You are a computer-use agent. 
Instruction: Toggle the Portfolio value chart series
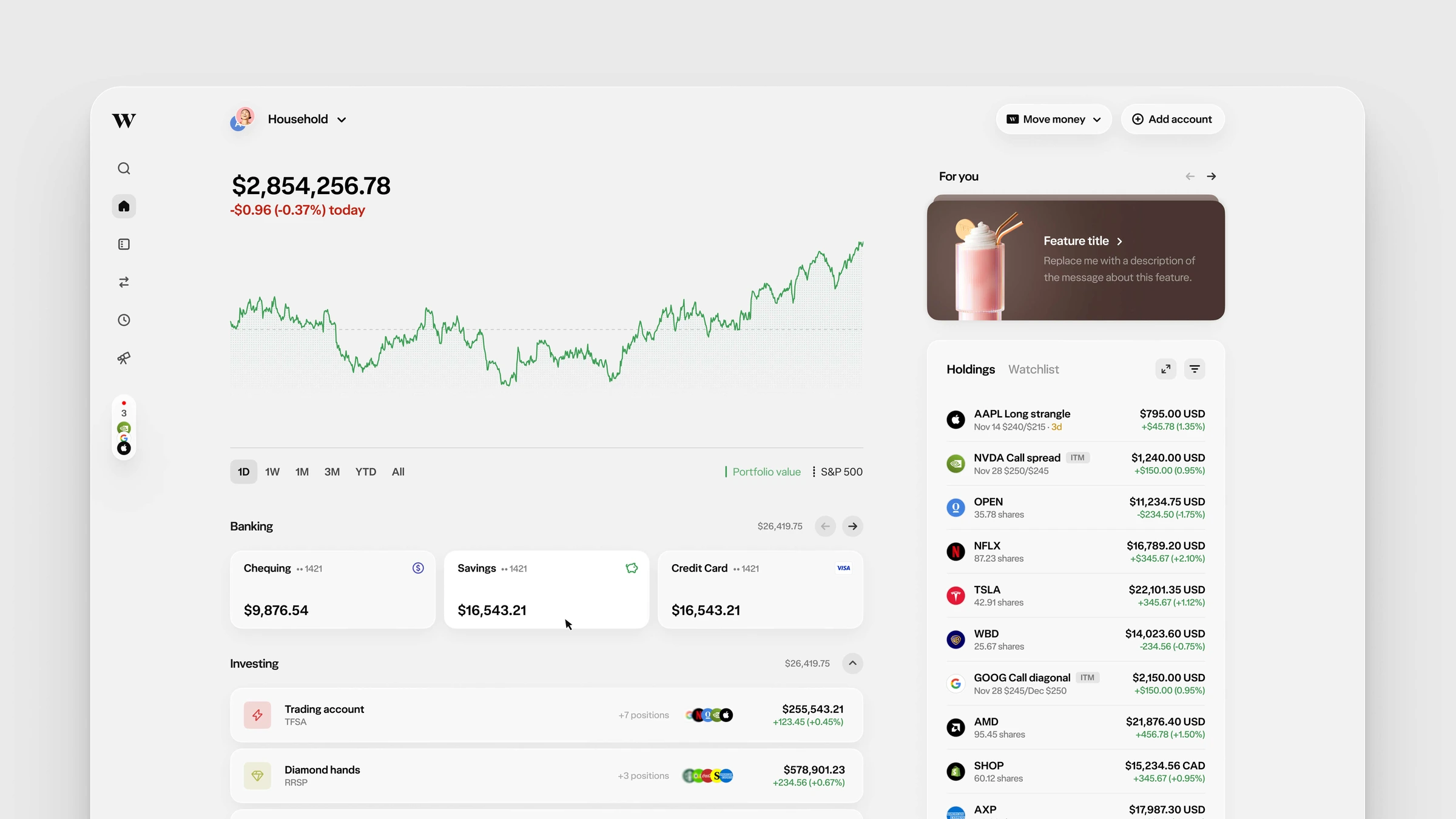coord(763,472)
